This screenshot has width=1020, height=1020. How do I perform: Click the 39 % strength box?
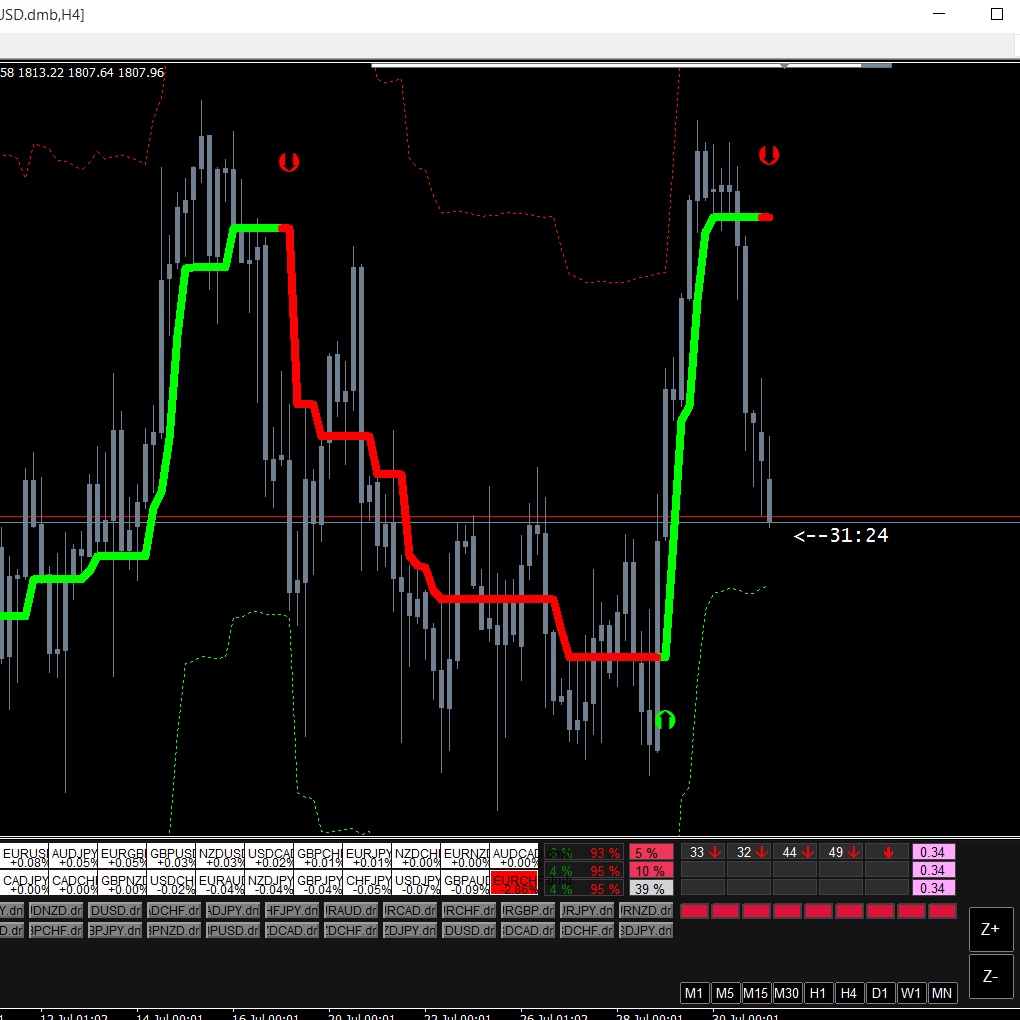click(x=650, y=889)
